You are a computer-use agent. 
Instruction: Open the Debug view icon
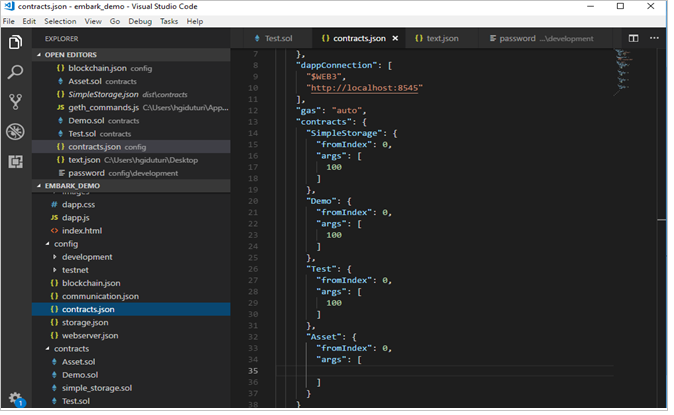tap(15, 132)
